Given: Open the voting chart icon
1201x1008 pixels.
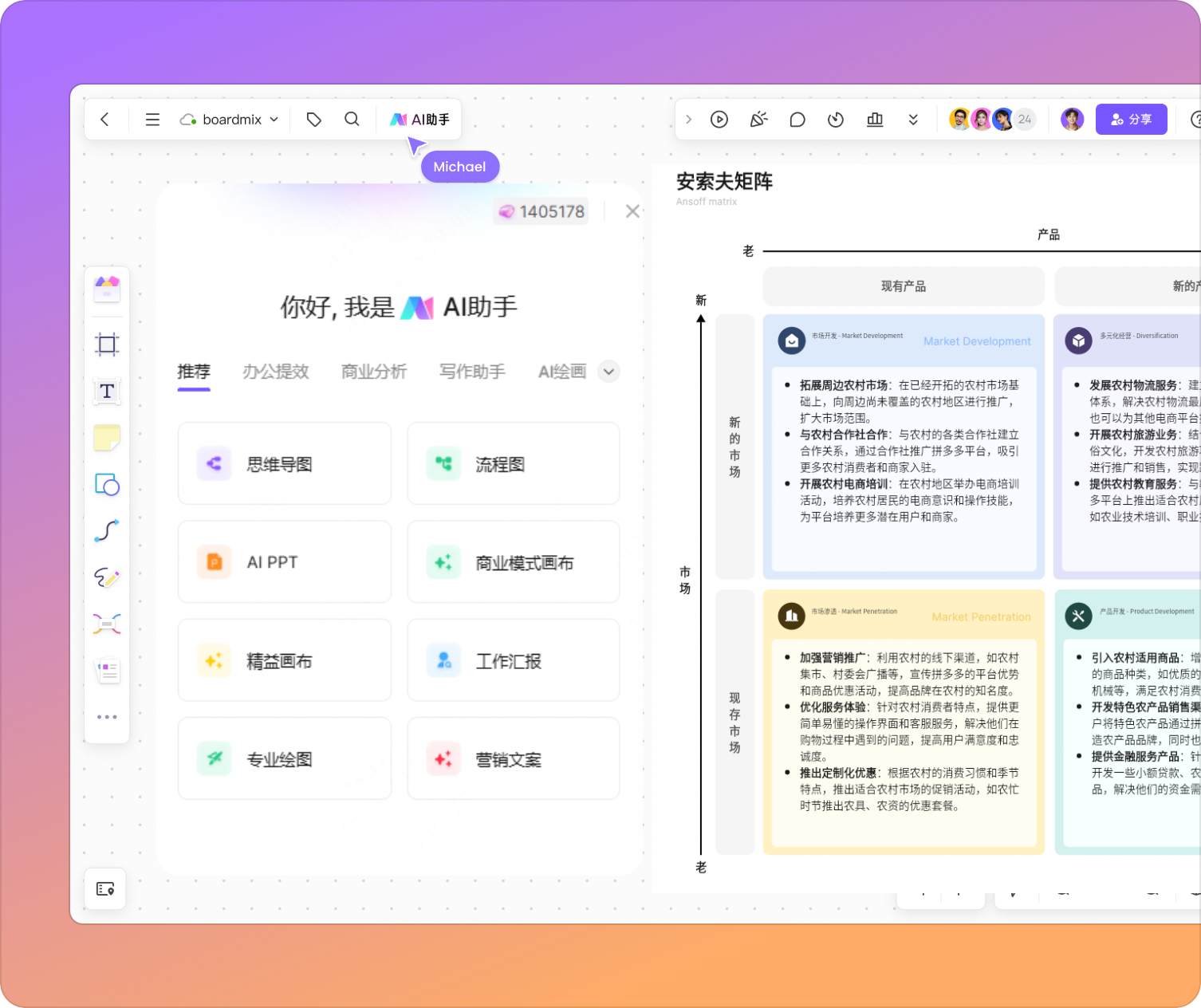Looking at the screenshot, I should (x=875, y=120).
